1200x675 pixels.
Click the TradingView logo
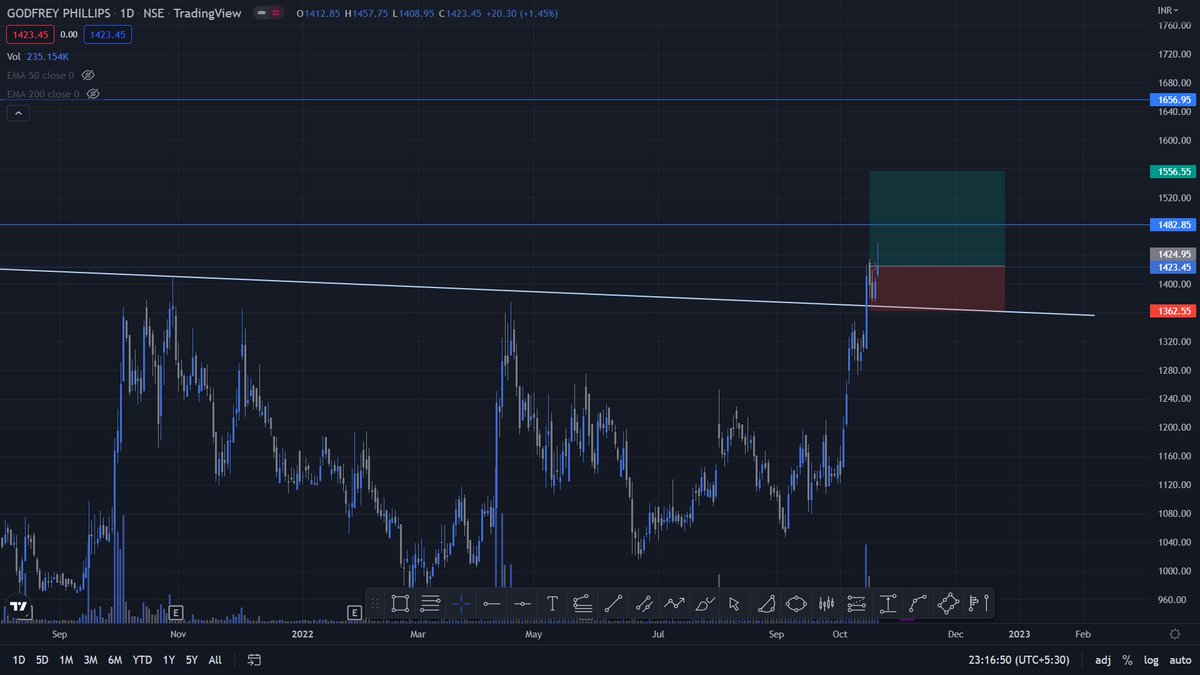click(x=18, y=606)
